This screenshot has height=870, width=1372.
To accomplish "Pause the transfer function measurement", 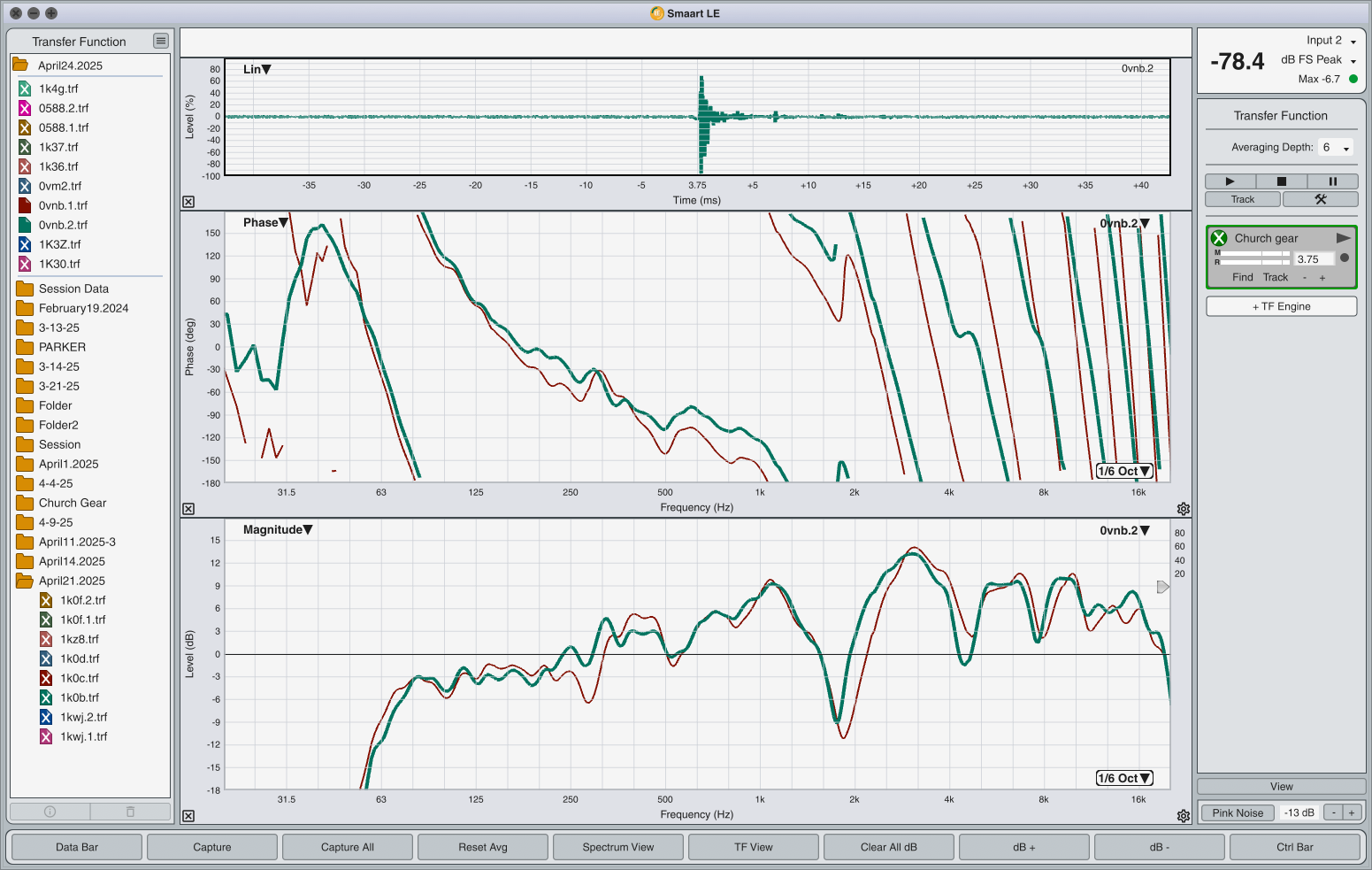I will [1332, 181].
